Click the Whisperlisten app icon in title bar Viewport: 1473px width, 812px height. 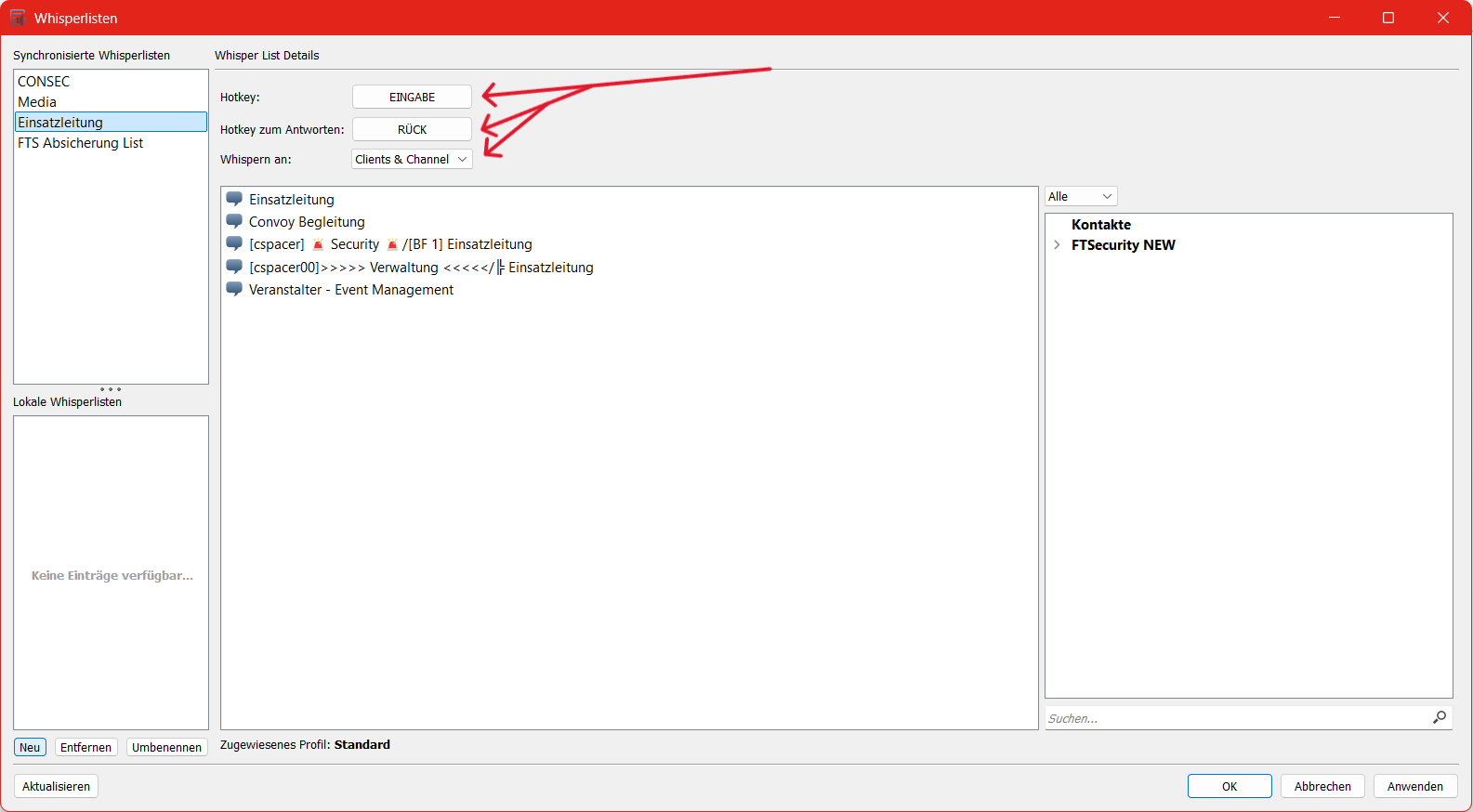[x=18, y=18]
